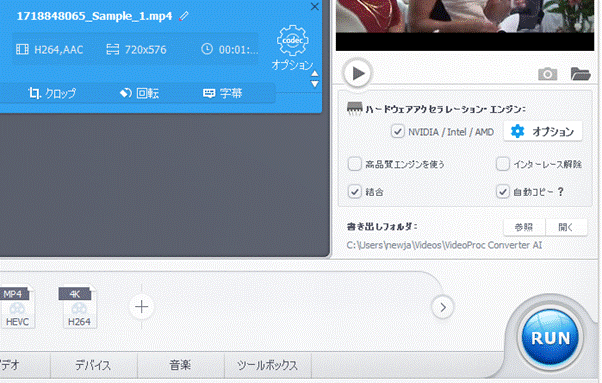Open the codec オプション gear icon
The image size is (602, 383).
pyautogui.click(x=293, y=41)
